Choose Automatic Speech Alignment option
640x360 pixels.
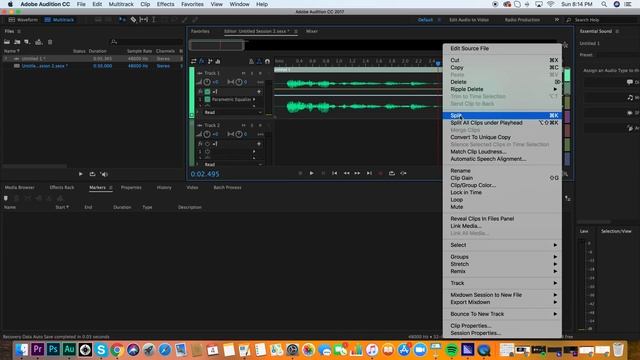pyautogui.click(x=502, y=159)
